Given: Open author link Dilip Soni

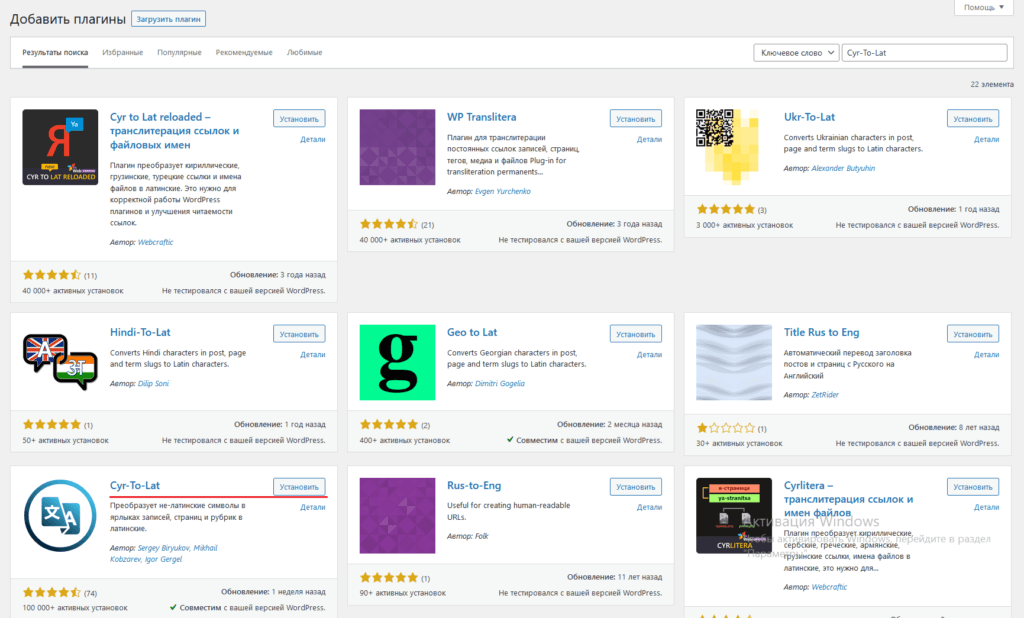Looking at the screenshot, I should 153,383.
